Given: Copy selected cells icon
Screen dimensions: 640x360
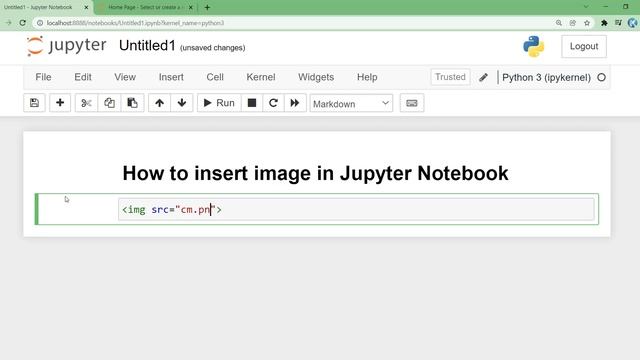Looking at the screenshot, I should 109,103.
